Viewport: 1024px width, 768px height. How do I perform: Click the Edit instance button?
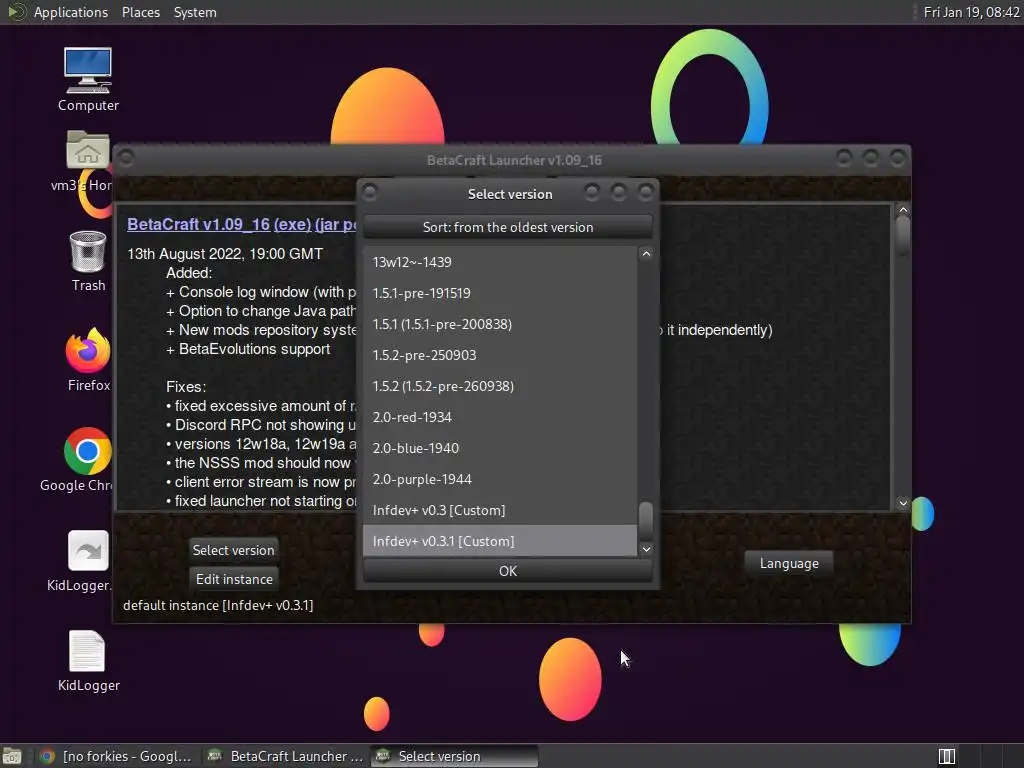(x=234, y=579)
